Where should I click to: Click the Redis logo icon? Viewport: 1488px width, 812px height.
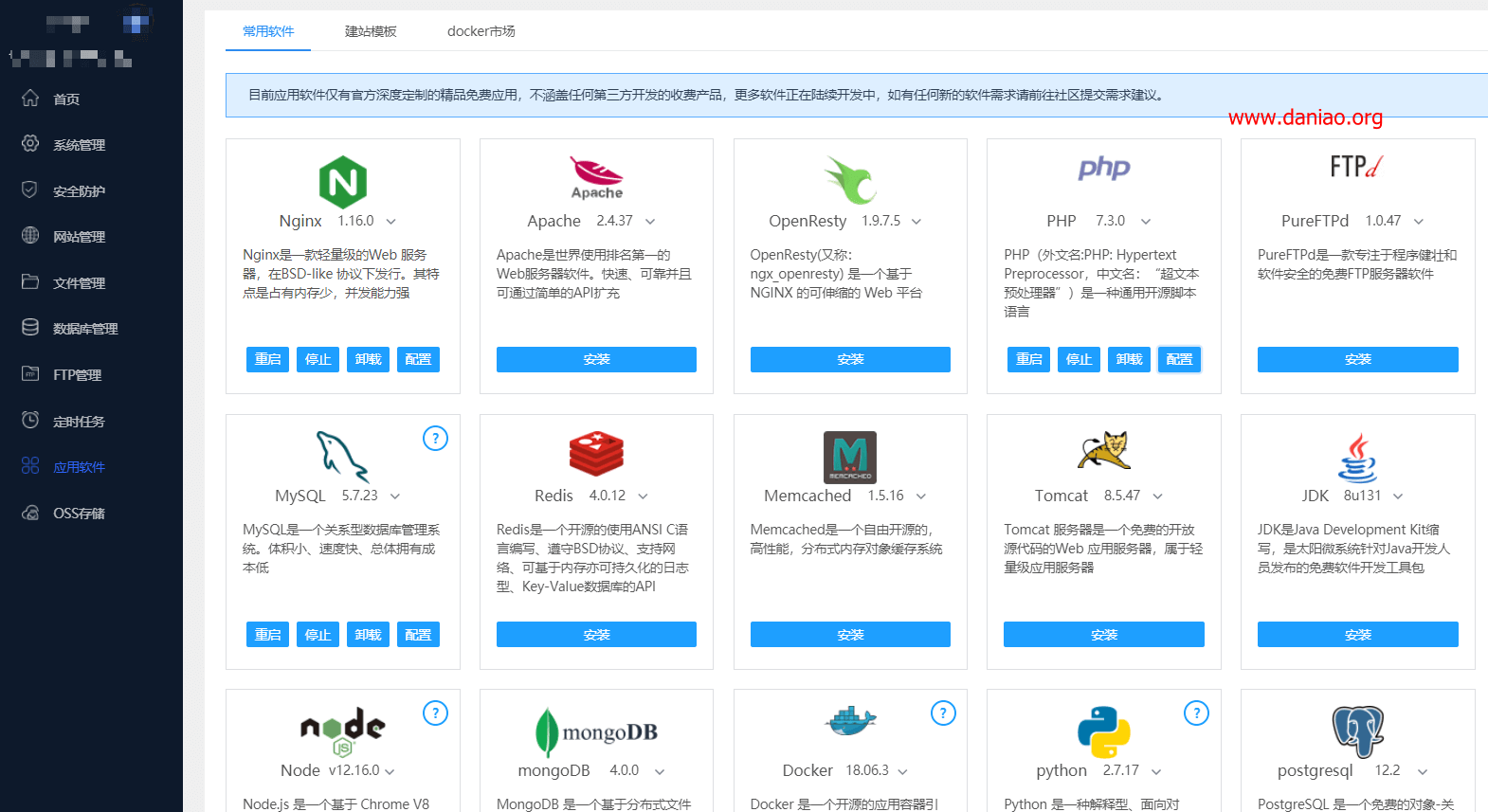pyautogui.click(x=596, y=453)
